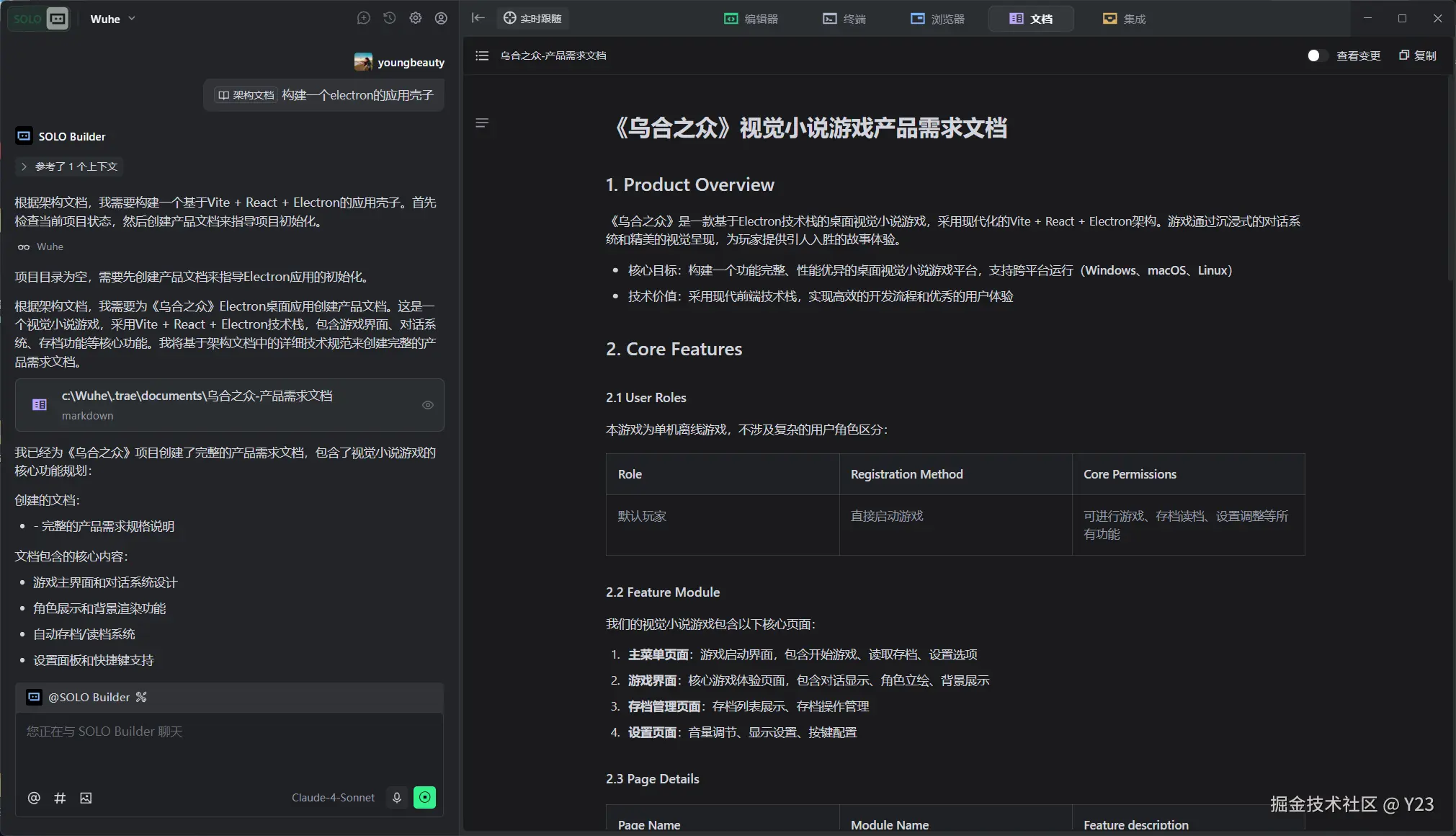Open chat history via the clock icon
Viewport: 1456px width, 836px height.
[389, 18]
